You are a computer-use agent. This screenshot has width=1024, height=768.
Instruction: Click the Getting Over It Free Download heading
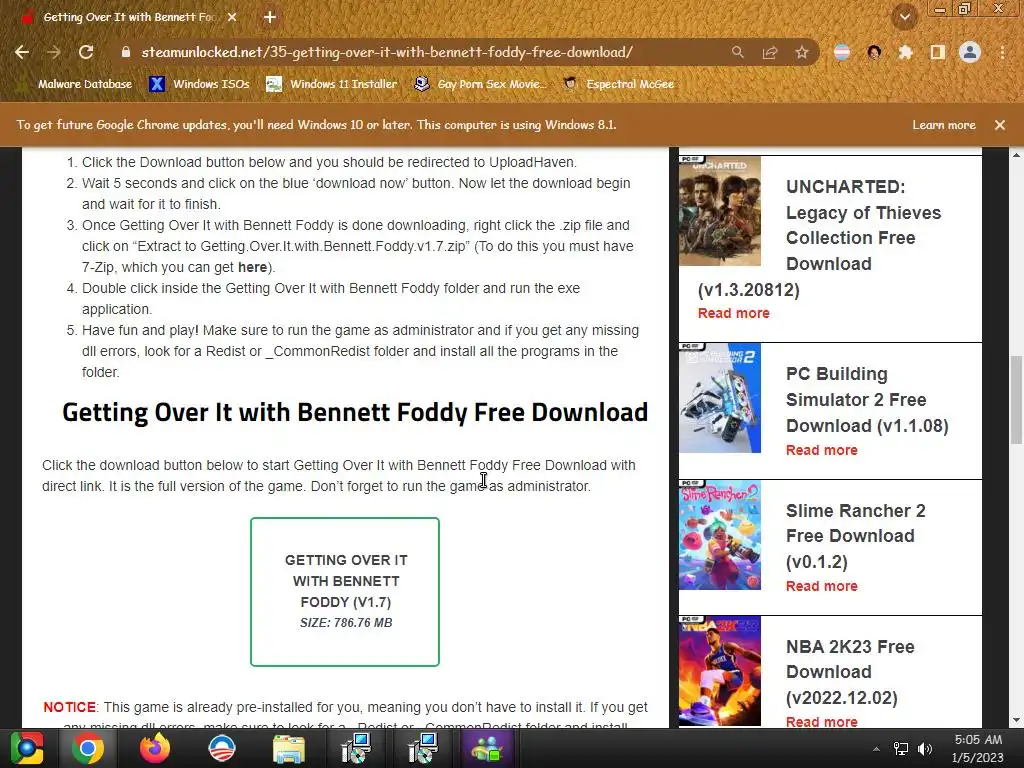tap(355, 412)
